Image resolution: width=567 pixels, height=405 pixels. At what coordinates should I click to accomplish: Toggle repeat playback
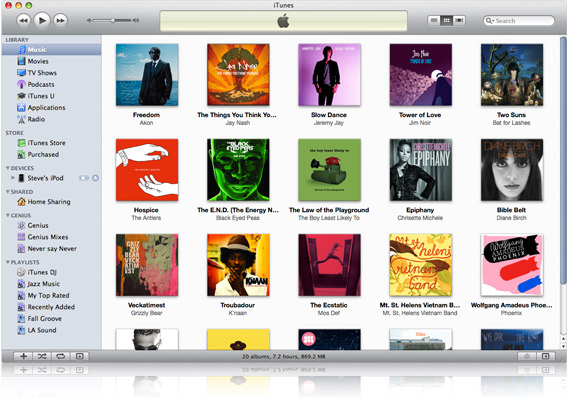pyautogui.click(x=60, y=356)
